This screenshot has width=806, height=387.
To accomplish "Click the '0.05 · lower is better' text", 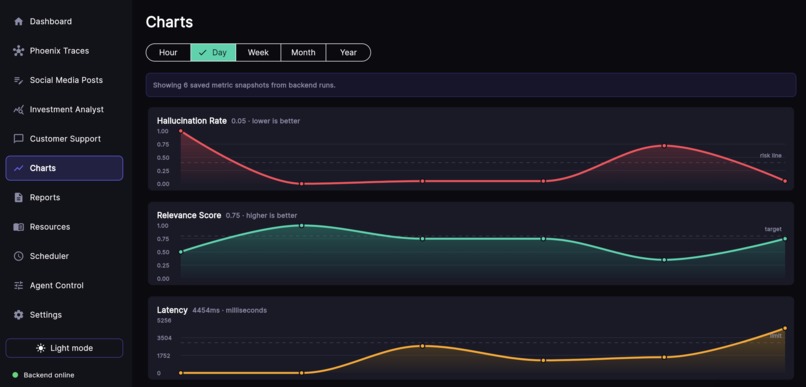I will click(266, 121).
